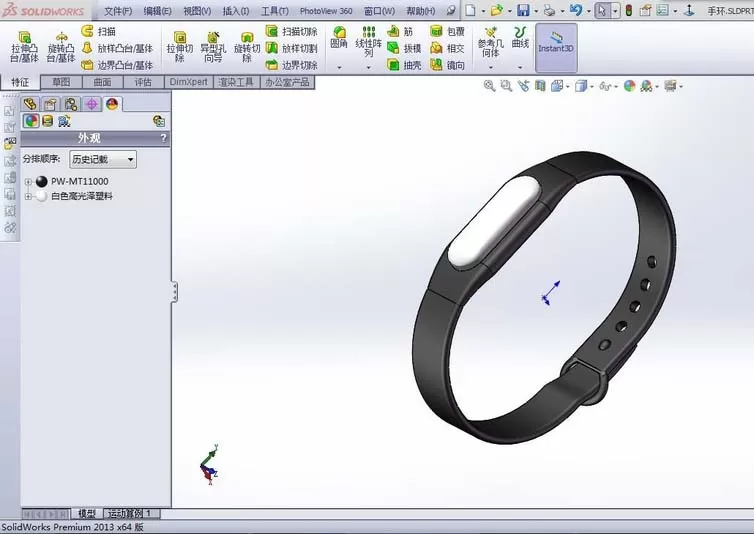754x534 pixels.
Task: Open the Edit Appearance color ball in view toolbar
Action: click(629, 86)
